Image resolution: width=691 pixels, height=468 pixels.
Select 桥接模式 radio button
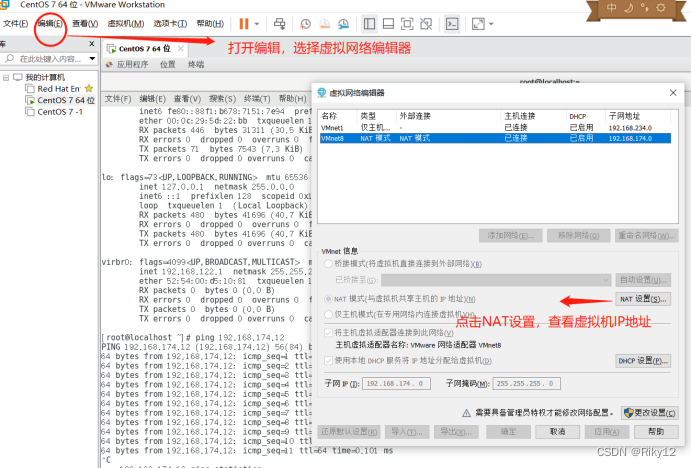(x=328, y=264)
